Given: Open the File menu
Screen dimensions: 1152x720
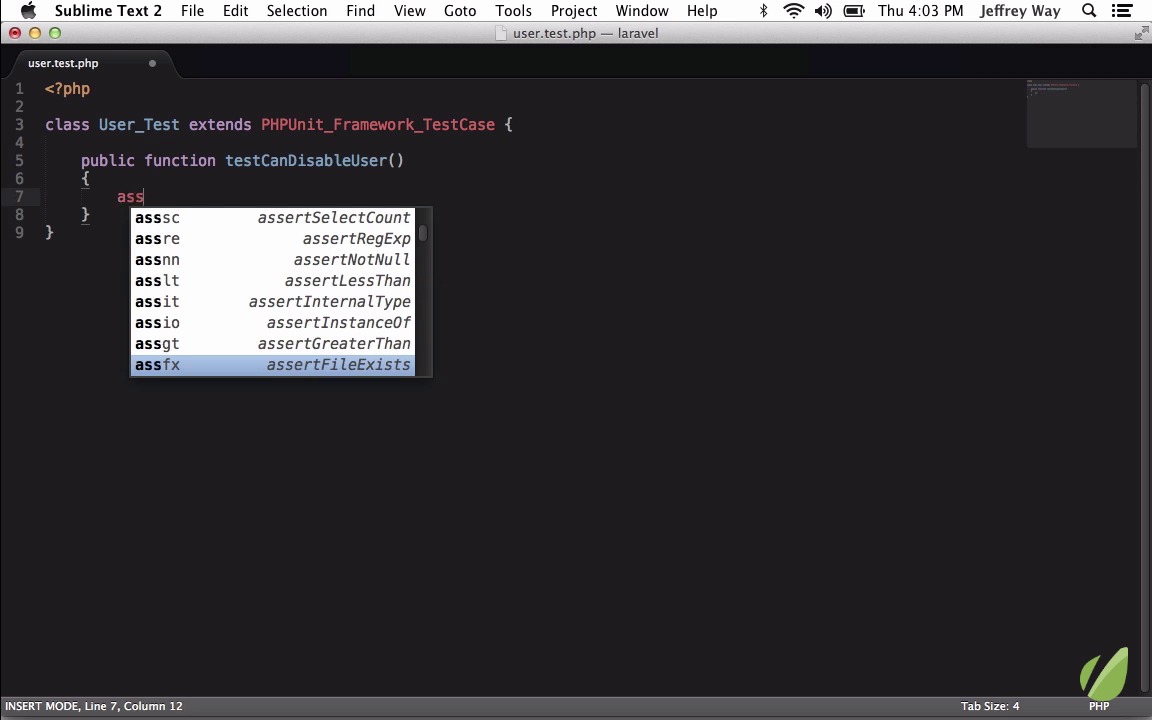Looking at the screenshot, I should click(x=192, y=11).
